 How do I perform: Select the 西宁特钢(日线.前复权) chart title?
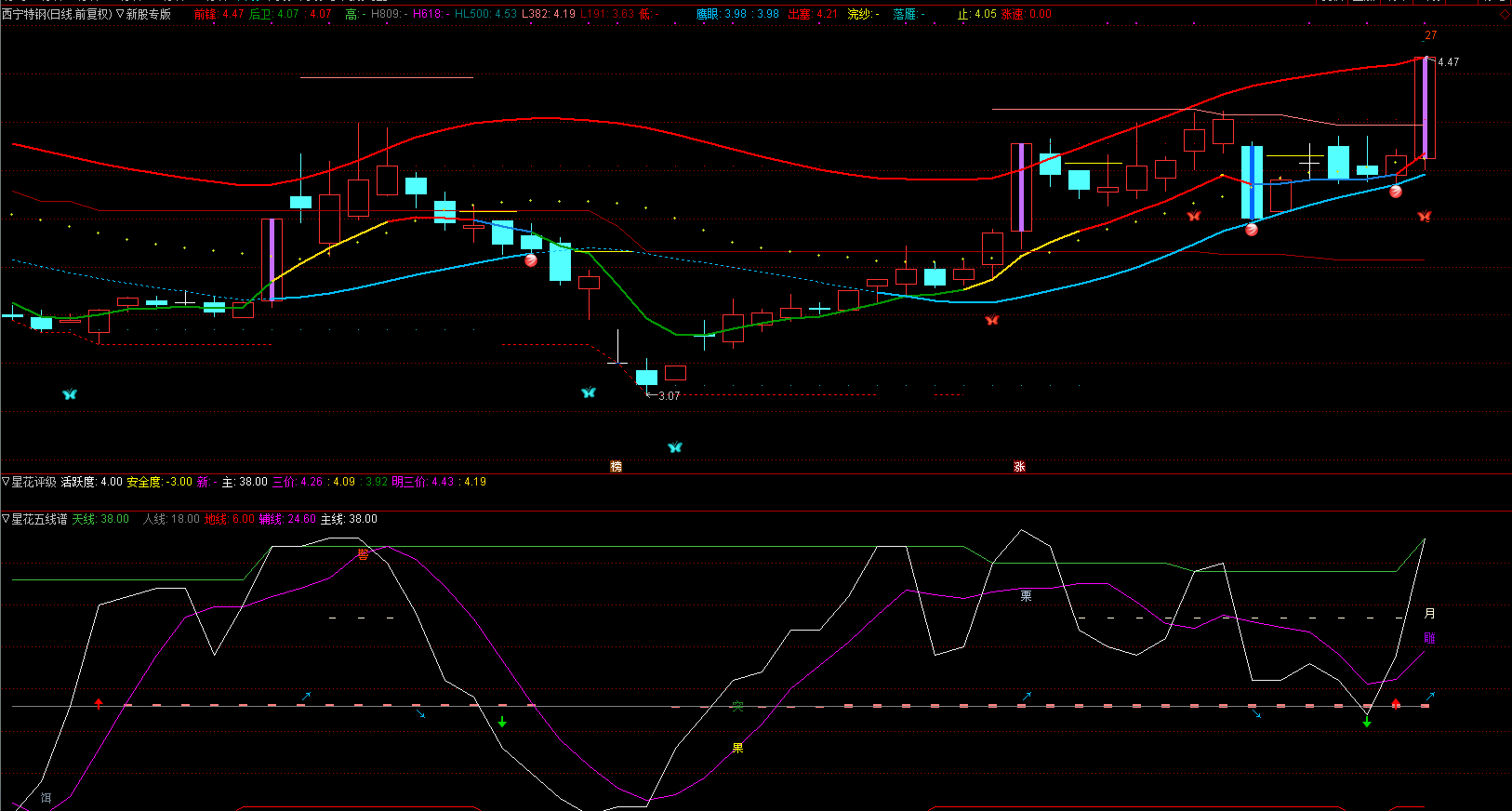point(57,14)
